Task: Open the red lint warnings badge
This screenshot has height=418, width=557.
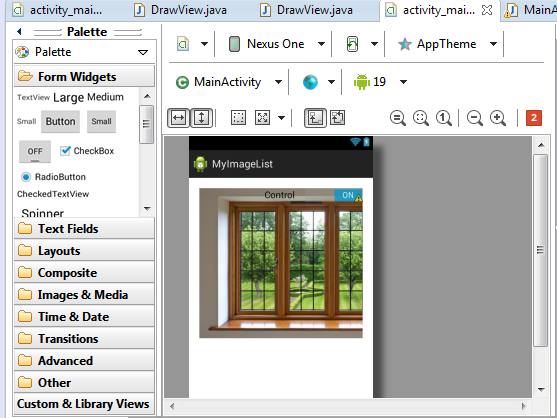Action: [x=534, y=118]
